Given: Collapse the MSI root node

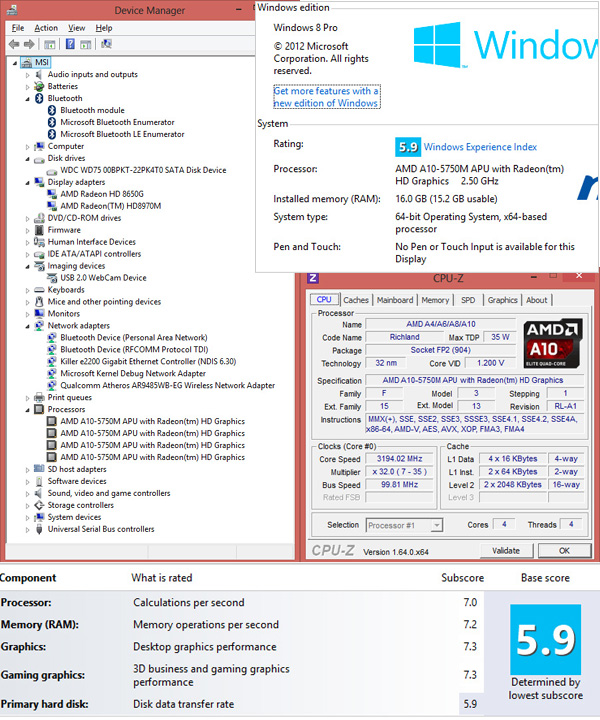Looking at the screenshot, I should point(15,63).
